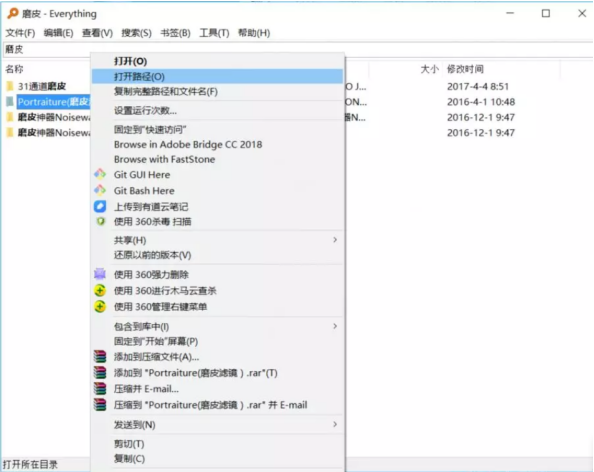Select 上传到有道云笔记 entry
This screenshot has width=594, height=472.
pos(217,206)
